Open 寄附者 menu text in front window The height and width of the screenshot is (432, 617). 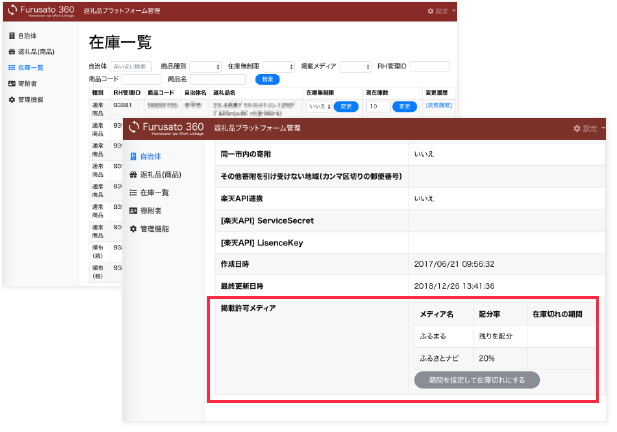151,210
